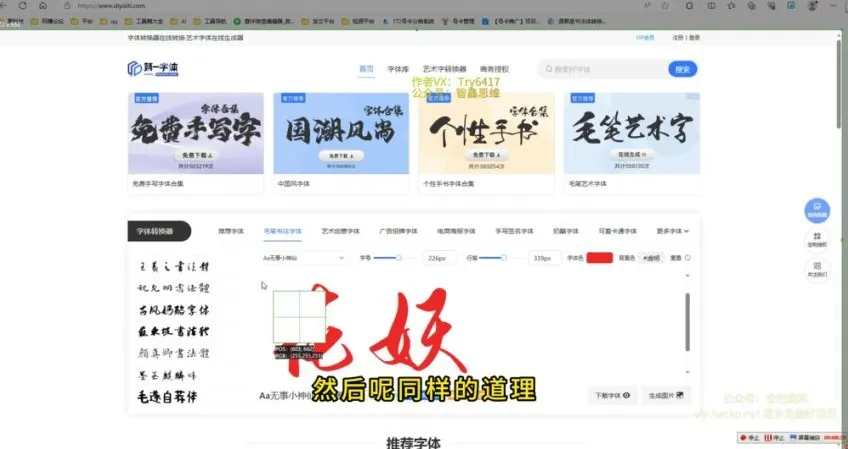Open the 版权授权 floating sidebar icon

pyautogui.click(x=817, y=239)
